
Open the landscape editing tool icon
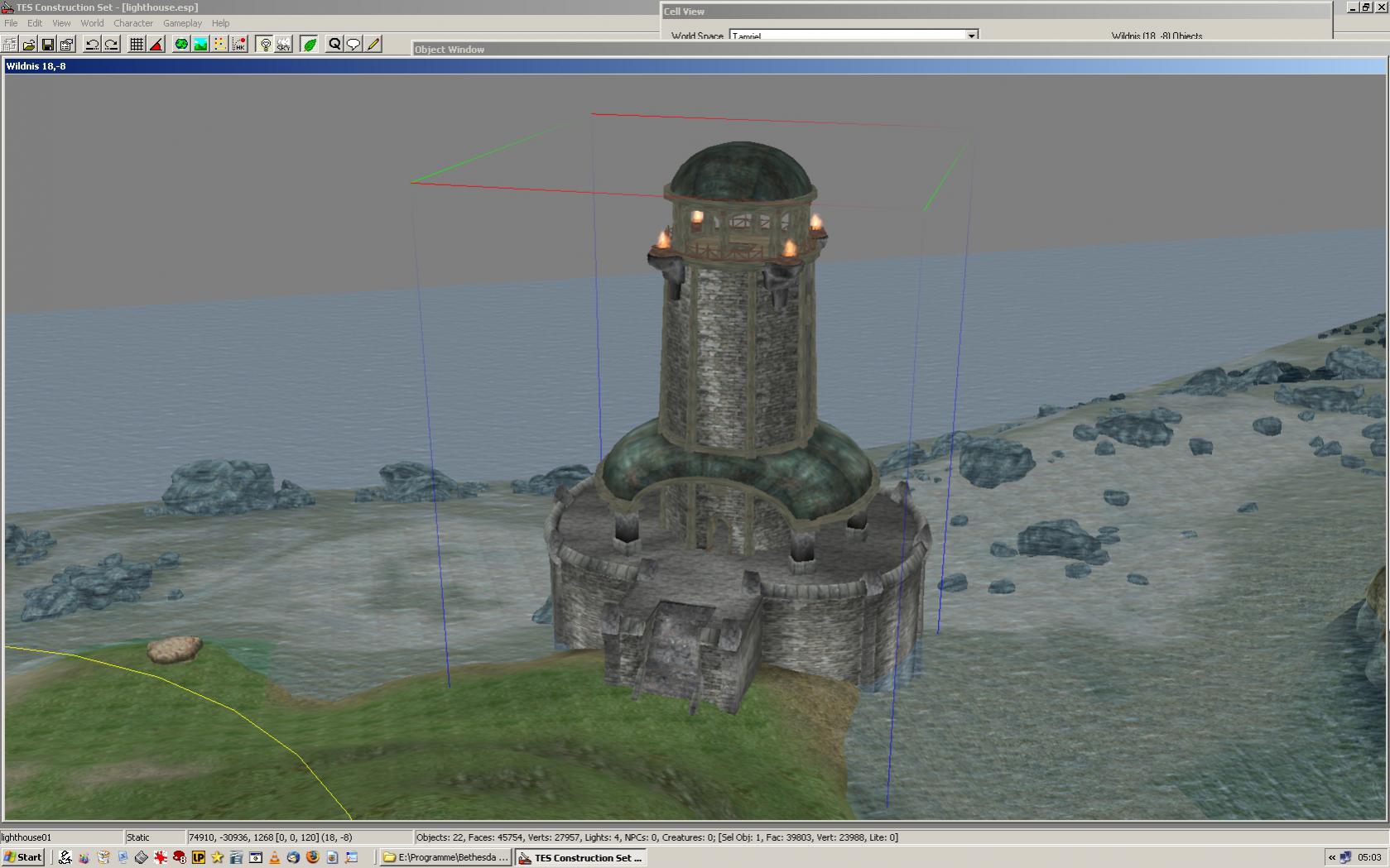click(x=200, y=45)
